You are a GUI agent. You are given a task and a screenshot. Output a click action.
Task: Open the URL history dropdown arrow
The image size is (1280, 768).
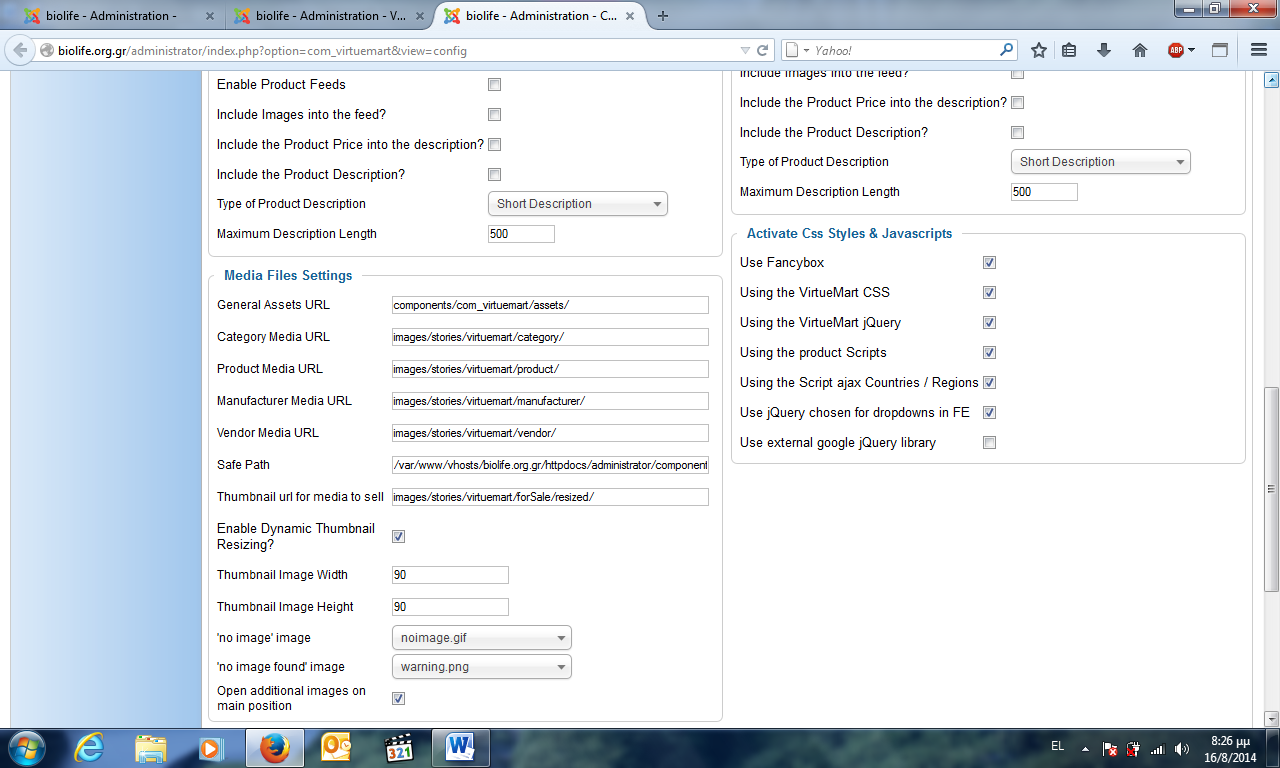tap(744, 50)
